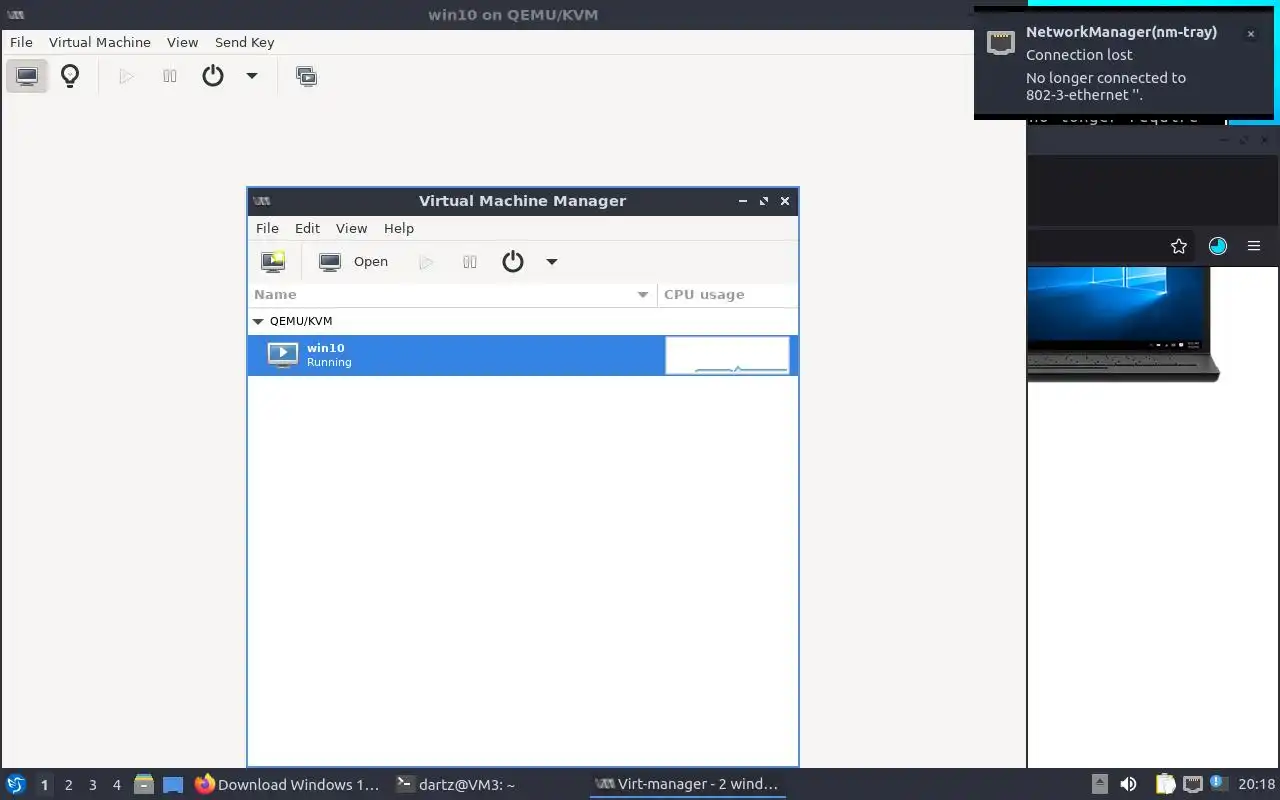The height and width of the screenshot is (800, 1280).
Task: Open the Virtual Machine menu
Action: pyautogui.click(x=100, y=42)
